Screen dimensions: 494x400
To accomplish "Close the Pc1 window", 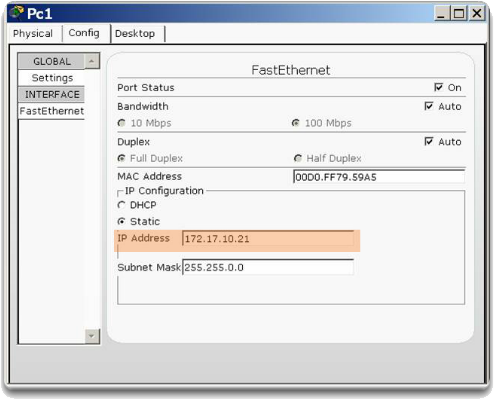I will 477,14.
